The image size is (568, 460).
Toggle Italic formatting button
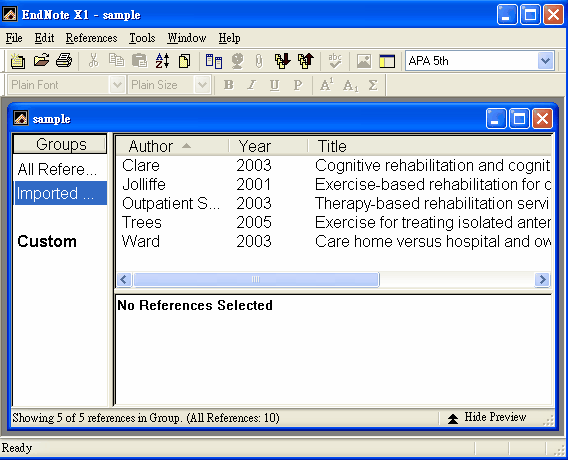[251, 85]
